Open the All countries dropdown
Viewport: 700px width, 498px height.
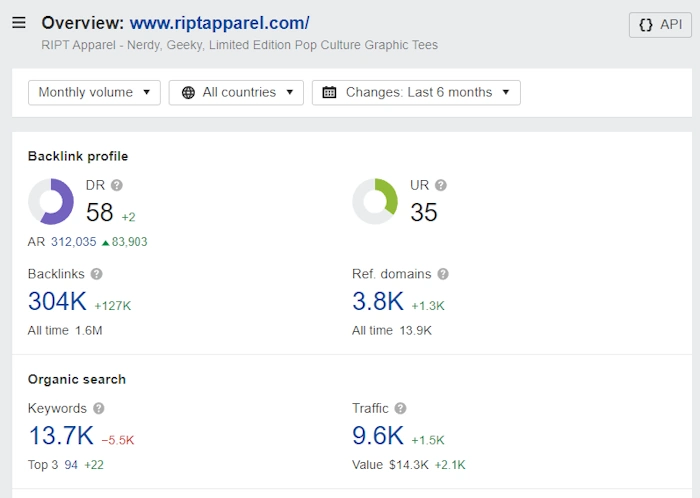236,92
